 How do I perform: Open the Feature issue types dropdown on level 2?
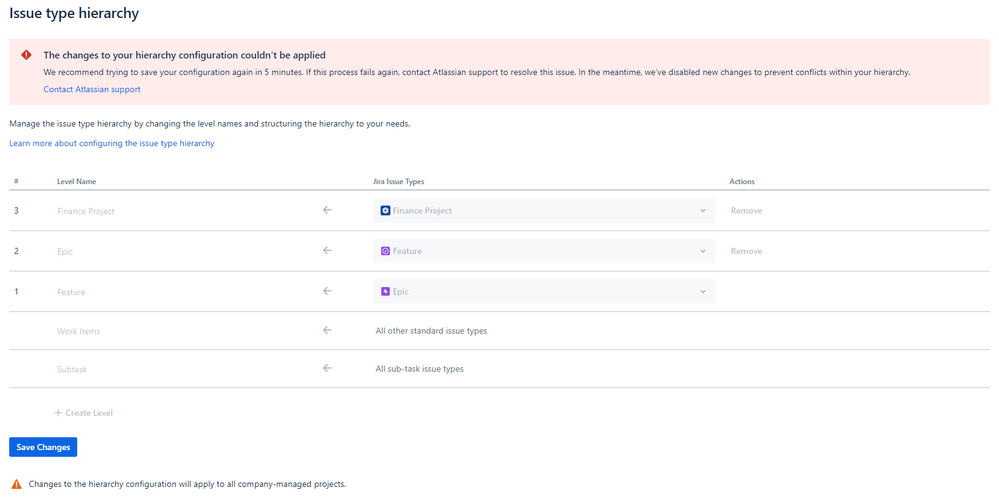click(x=543, y=251)
